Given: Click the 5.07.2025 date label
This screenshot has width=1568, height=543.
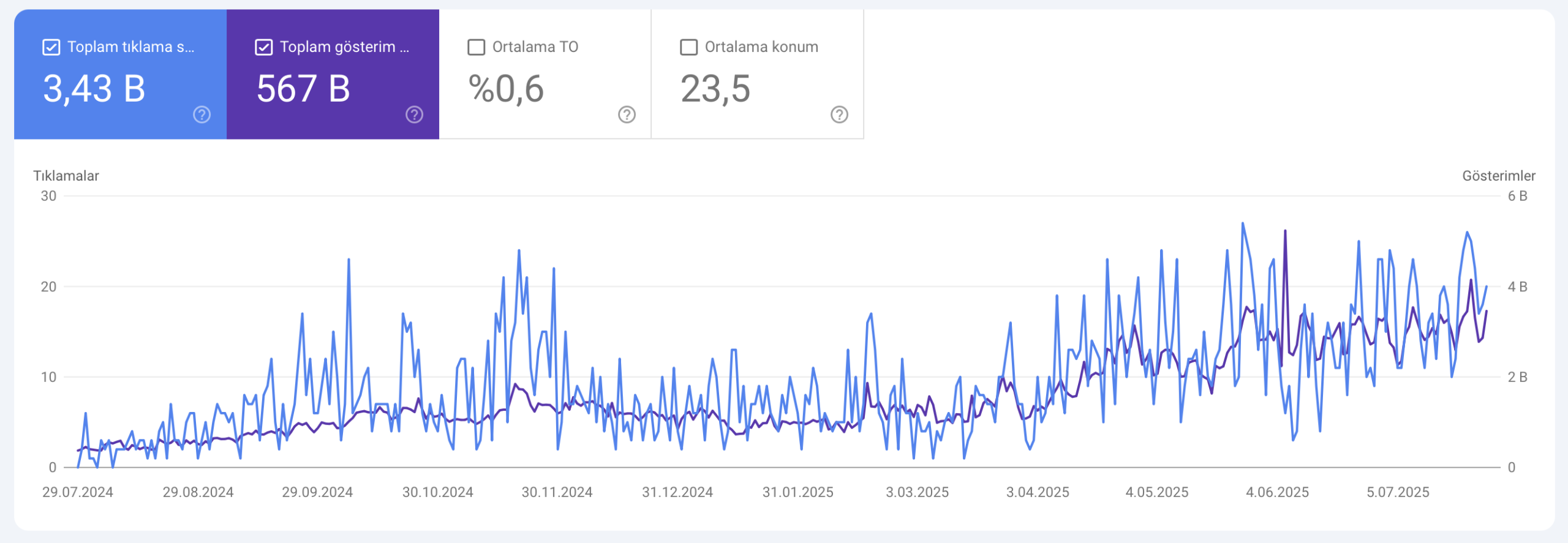Looking at the screenshot, I should (x=1398, y=492).
